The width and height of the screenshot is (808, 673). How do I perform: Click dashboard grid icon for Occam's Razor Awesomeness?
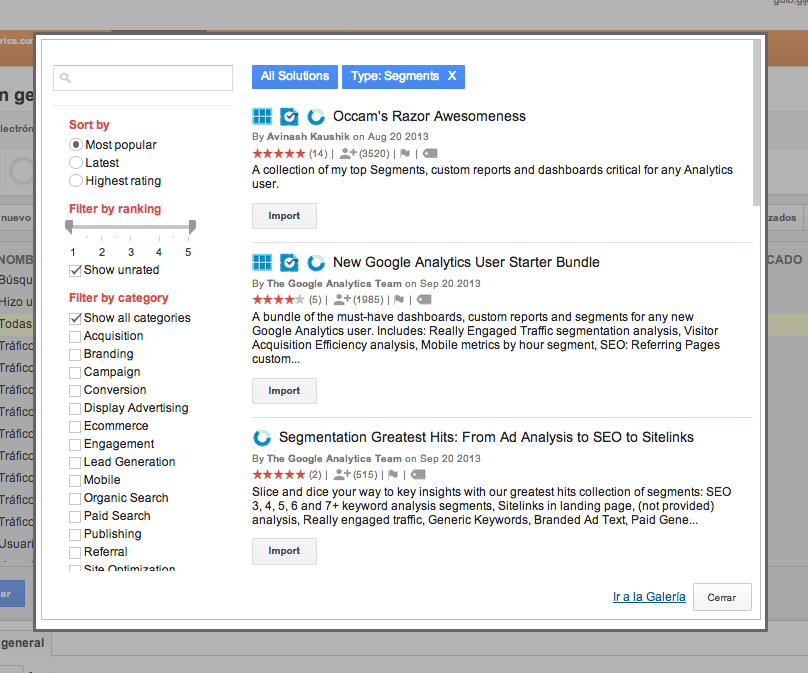[x=262, y=116]
